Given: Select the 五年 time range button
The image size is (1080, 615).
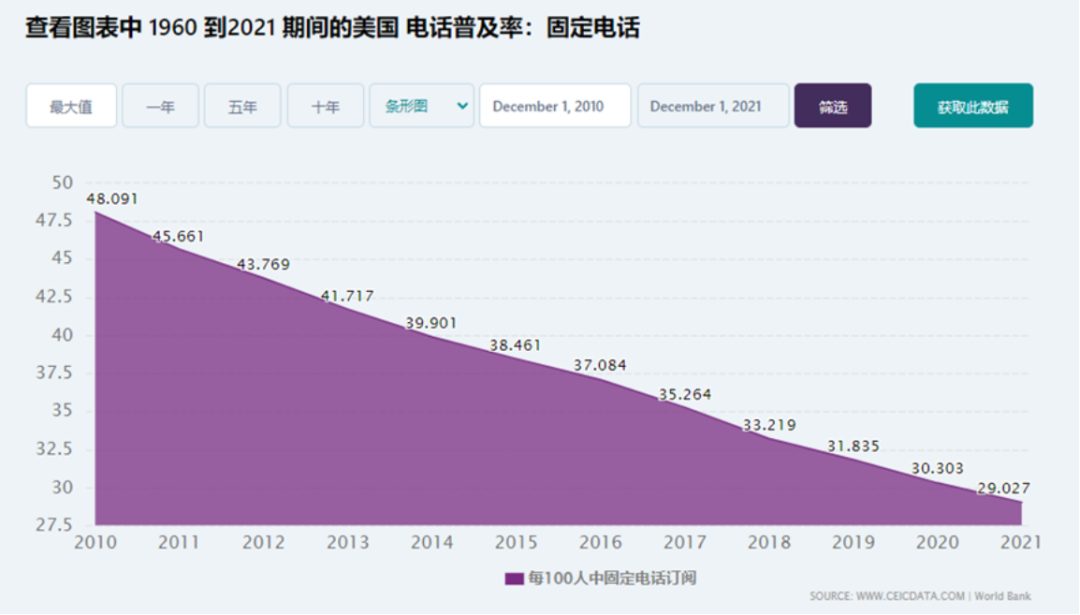Looking at the screenshot, I should 242,106.
